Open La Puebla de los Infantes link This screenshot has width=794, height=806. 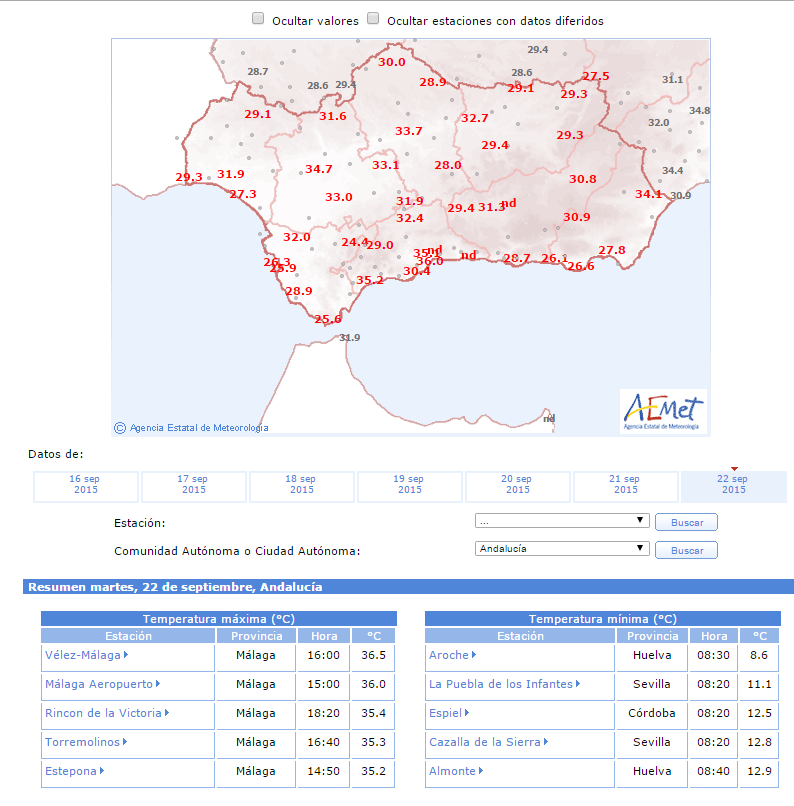(x=500, y=684)
